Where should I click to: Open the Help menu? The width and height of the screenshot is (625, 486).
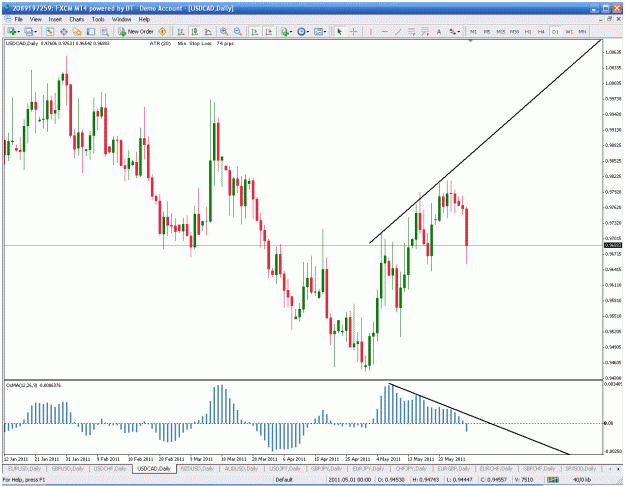(144, 19)
